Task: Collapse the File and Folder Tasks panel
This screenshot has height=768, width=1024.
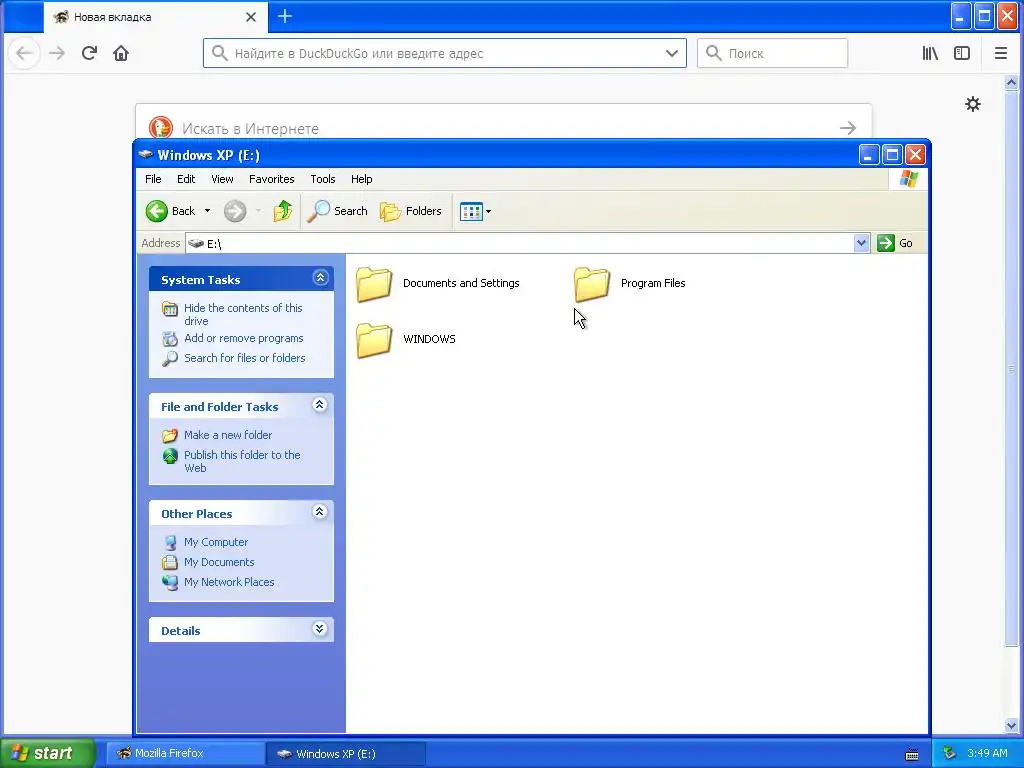Action: coord(319,405)
